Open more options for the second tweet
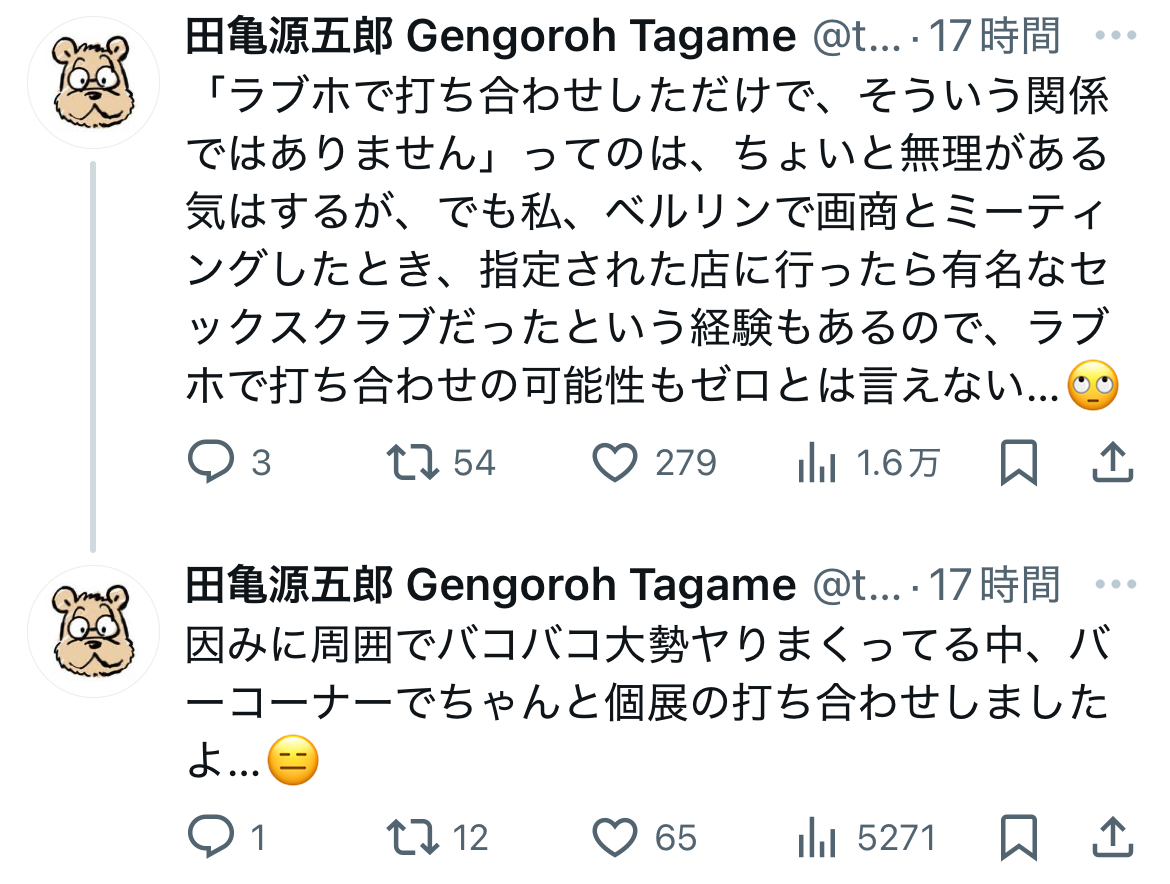This screenshot has height=884, width=1170. click(x=1116, y=584)
